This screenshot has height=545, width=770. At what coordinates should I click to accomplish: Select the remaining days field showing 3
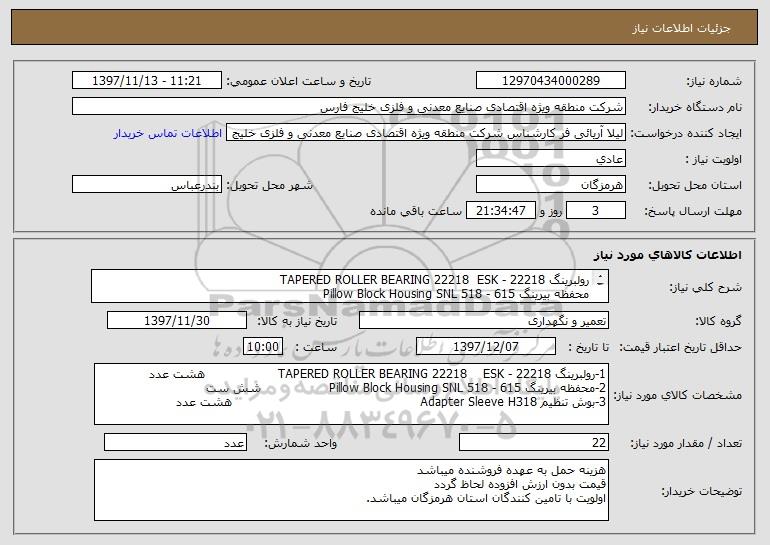pyautogui.click(x=596, y=211)
